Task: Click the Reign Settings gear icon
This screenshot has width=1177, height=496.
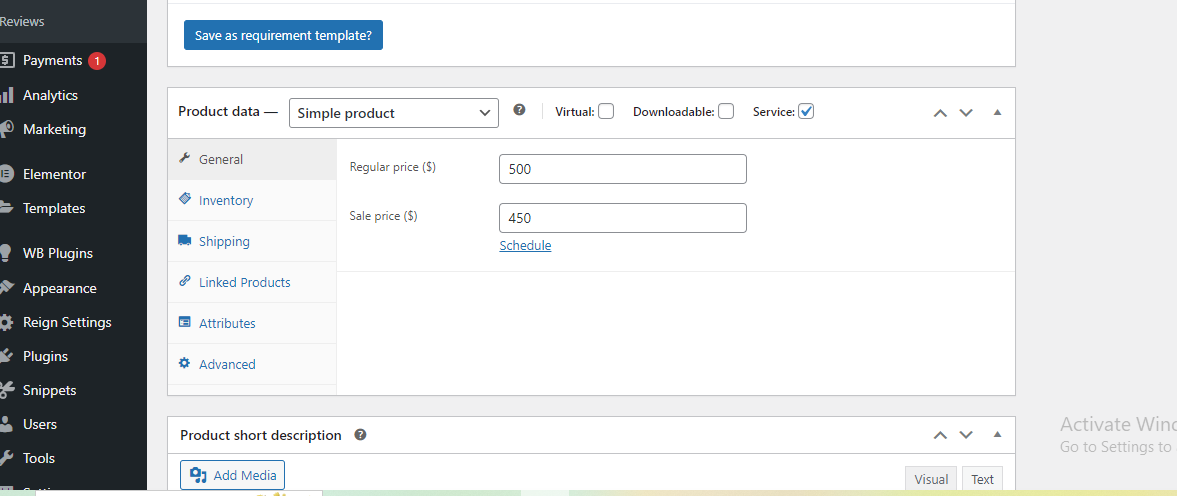Action: [x=6, y=322]
